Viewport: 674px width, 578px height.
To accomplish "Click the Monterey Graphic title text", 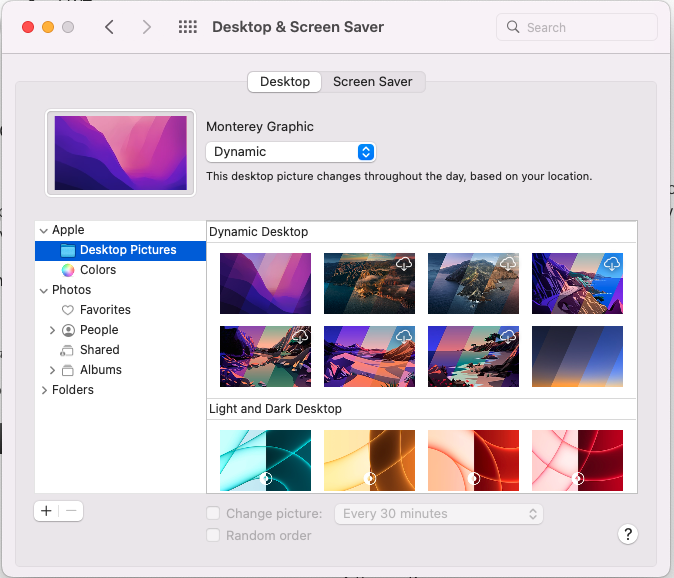I will 260,127.
